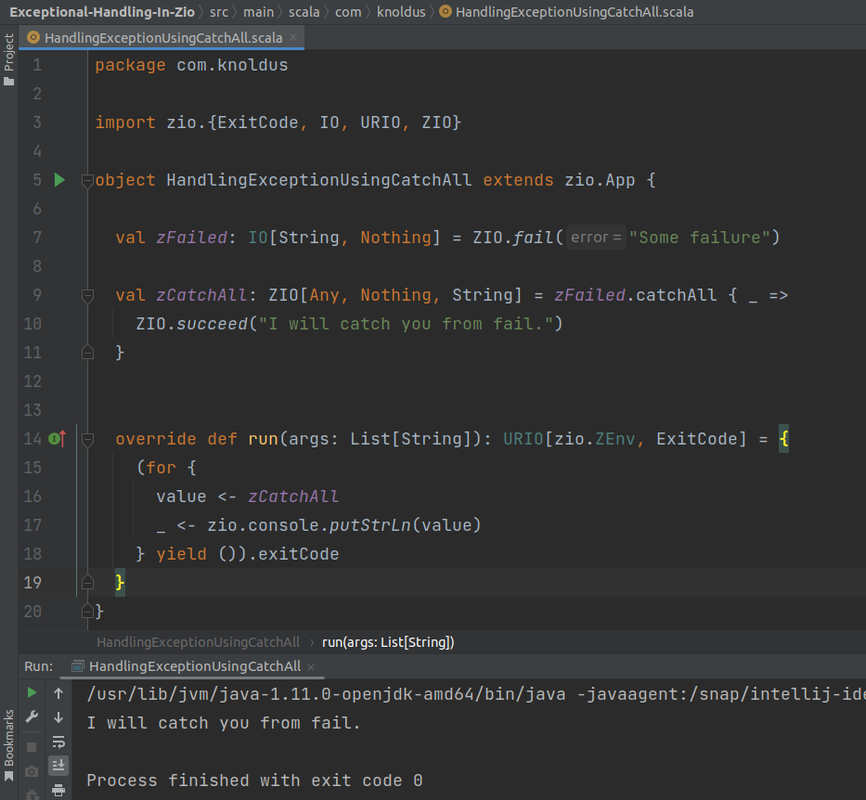Click the highlighted opening brace on line 14
Image resolution: width=866 pixels, height=800 pixels.
click(784, 439)
